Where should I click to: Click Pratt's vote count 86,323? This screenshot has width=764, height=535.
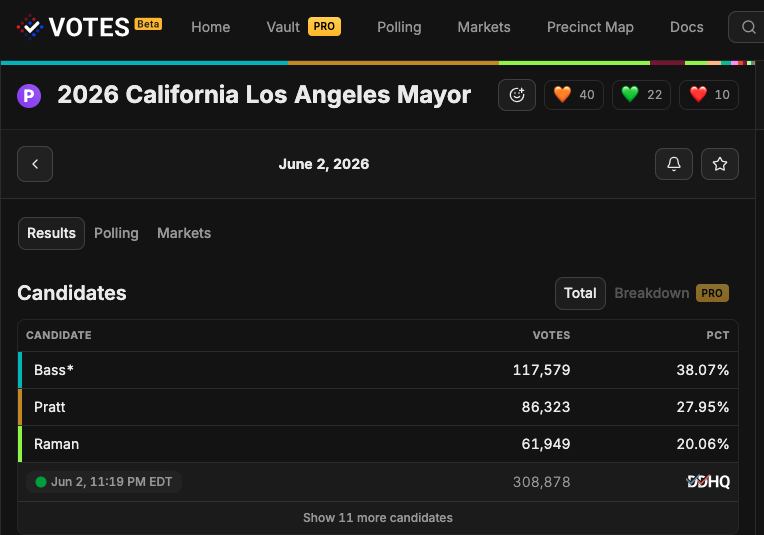pos(546,407)
